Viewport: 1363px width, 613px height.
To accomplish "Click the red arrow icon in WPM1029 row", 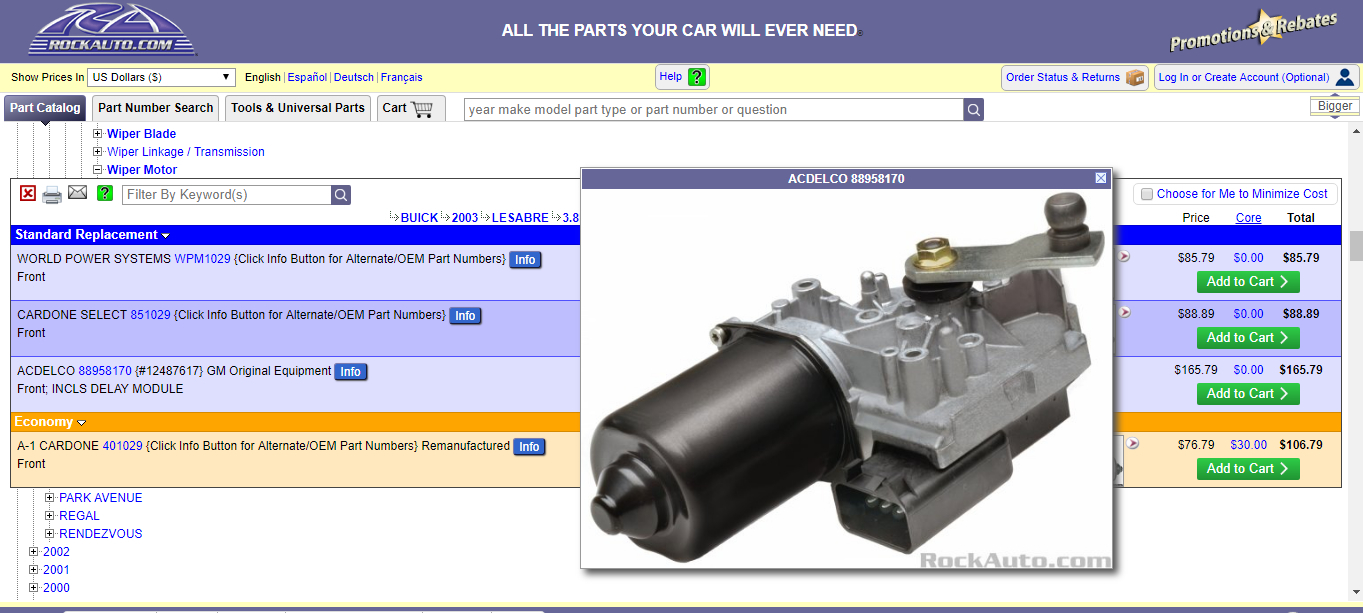I will tap(1124, 257).
